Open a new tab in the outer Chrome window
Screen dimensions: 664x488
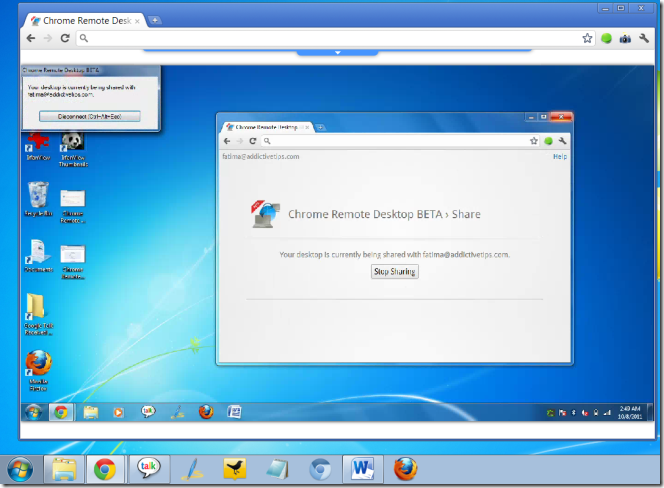pos(155,20)
